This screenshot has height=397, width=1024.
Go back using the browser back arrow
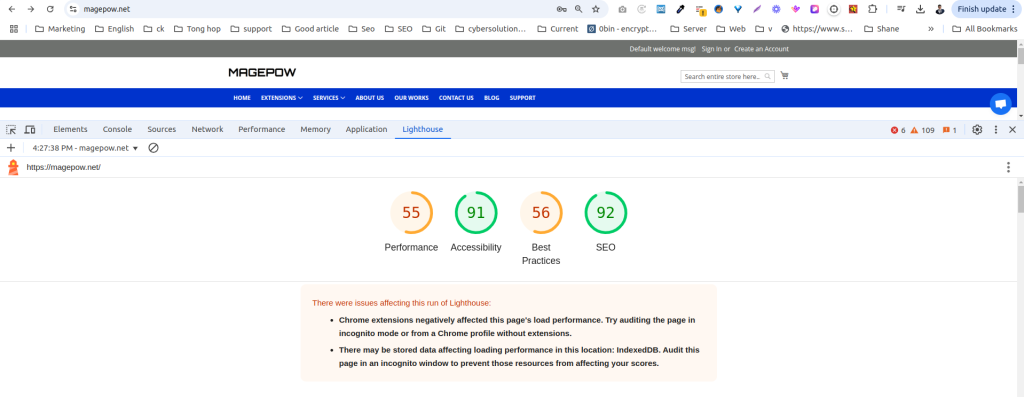(x=12, y=9)
